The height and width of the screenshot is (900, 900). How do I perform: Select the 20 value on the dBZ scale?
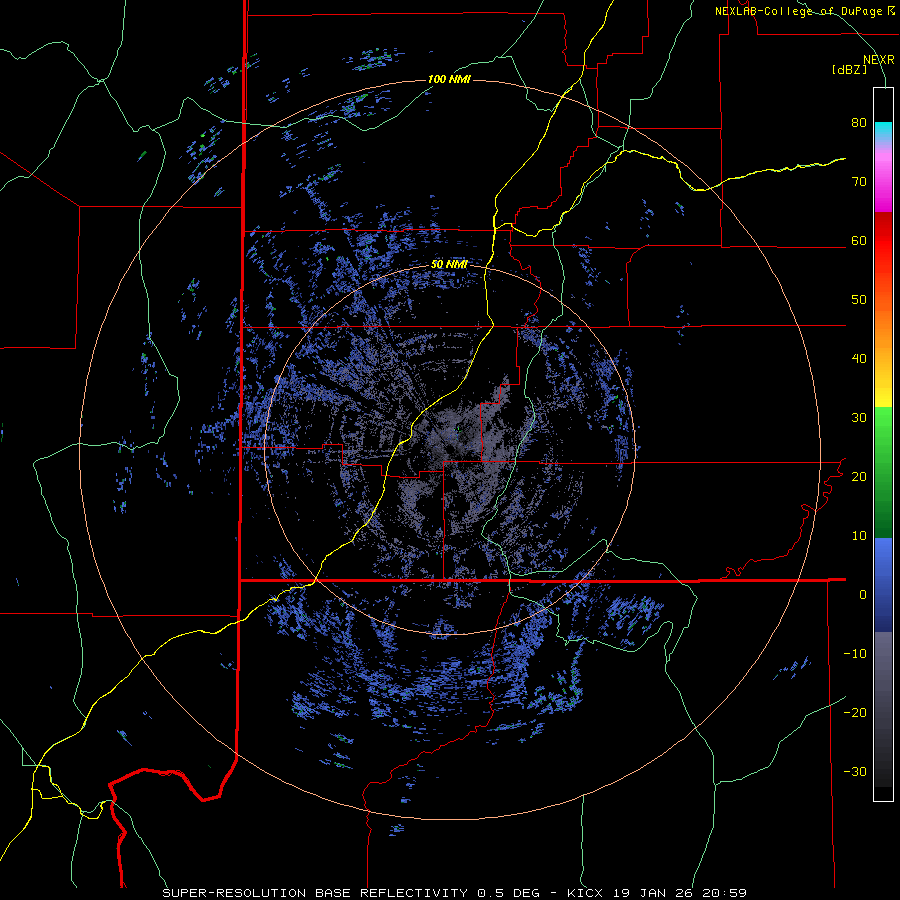click(x=859, y=477)
